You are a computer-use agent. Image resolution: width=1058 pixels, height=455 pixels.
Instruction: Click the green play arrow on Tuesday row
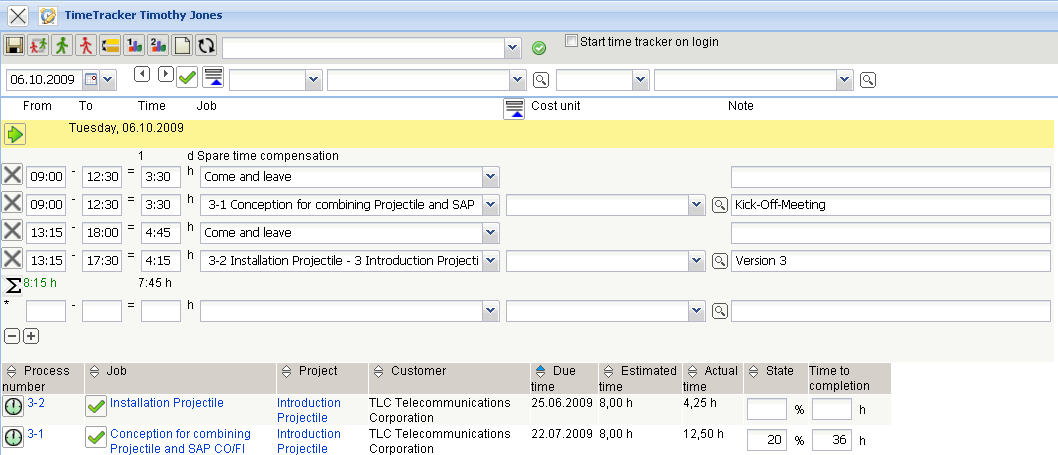(14, 134)
